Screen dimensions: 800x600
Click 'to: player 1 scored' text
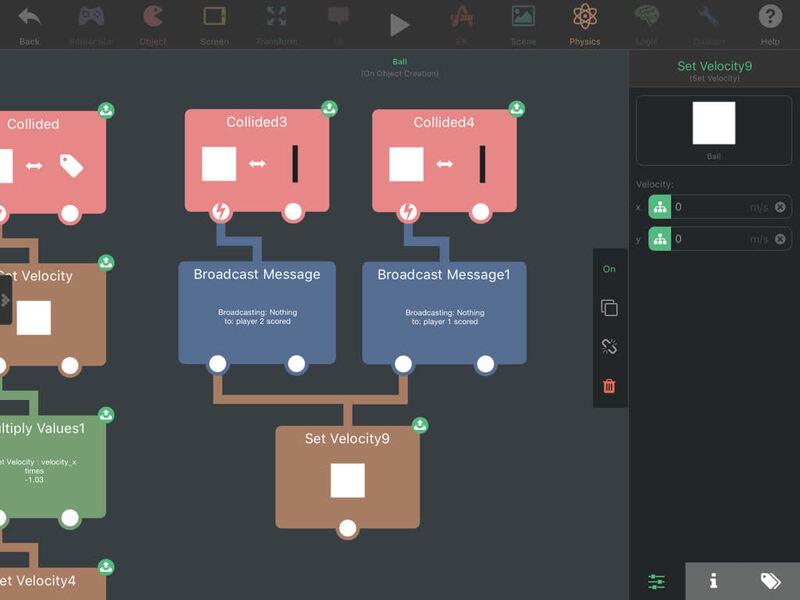click(444, 321)
